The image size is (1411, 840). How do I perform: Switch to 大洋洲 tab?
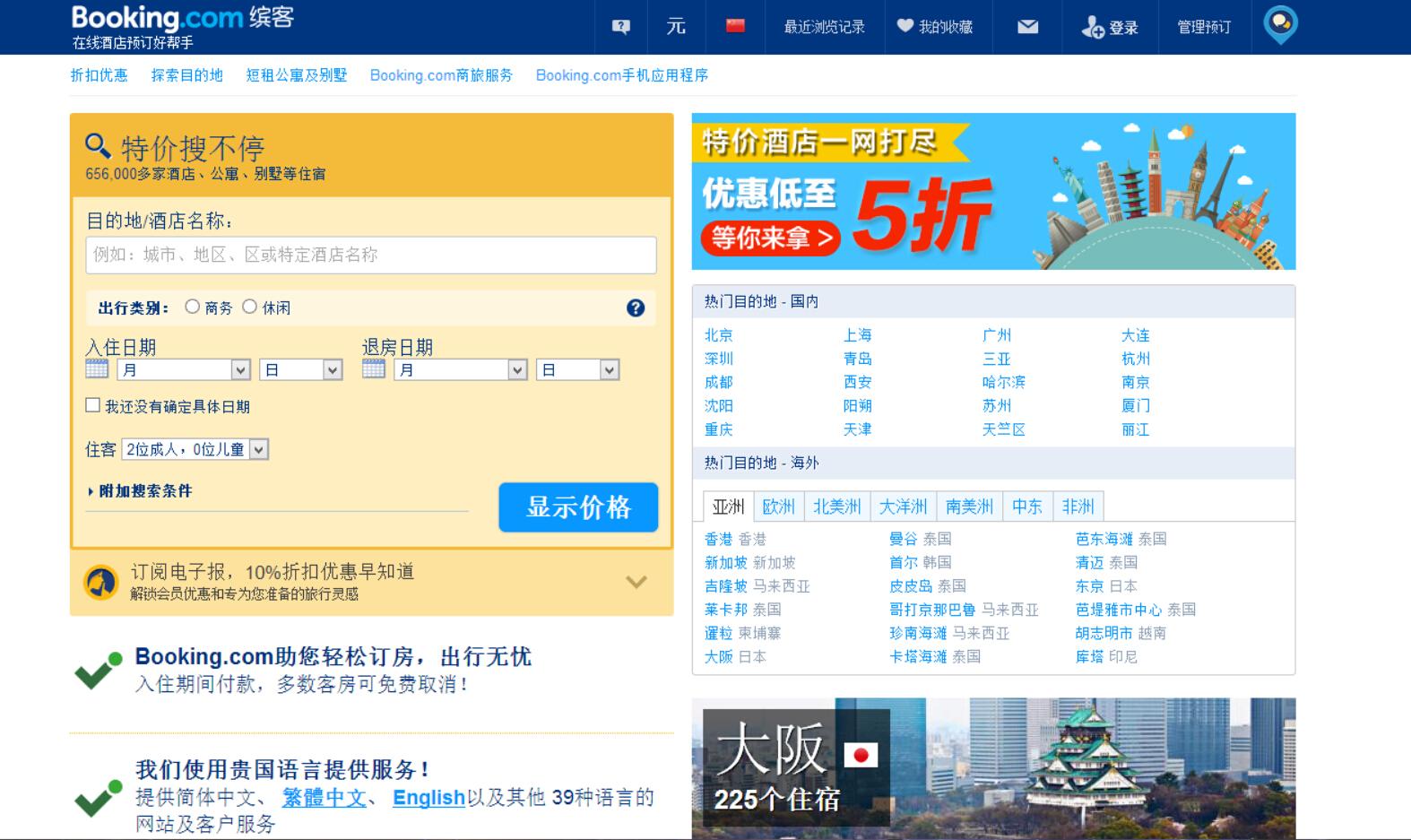click(x=903, y=507)
